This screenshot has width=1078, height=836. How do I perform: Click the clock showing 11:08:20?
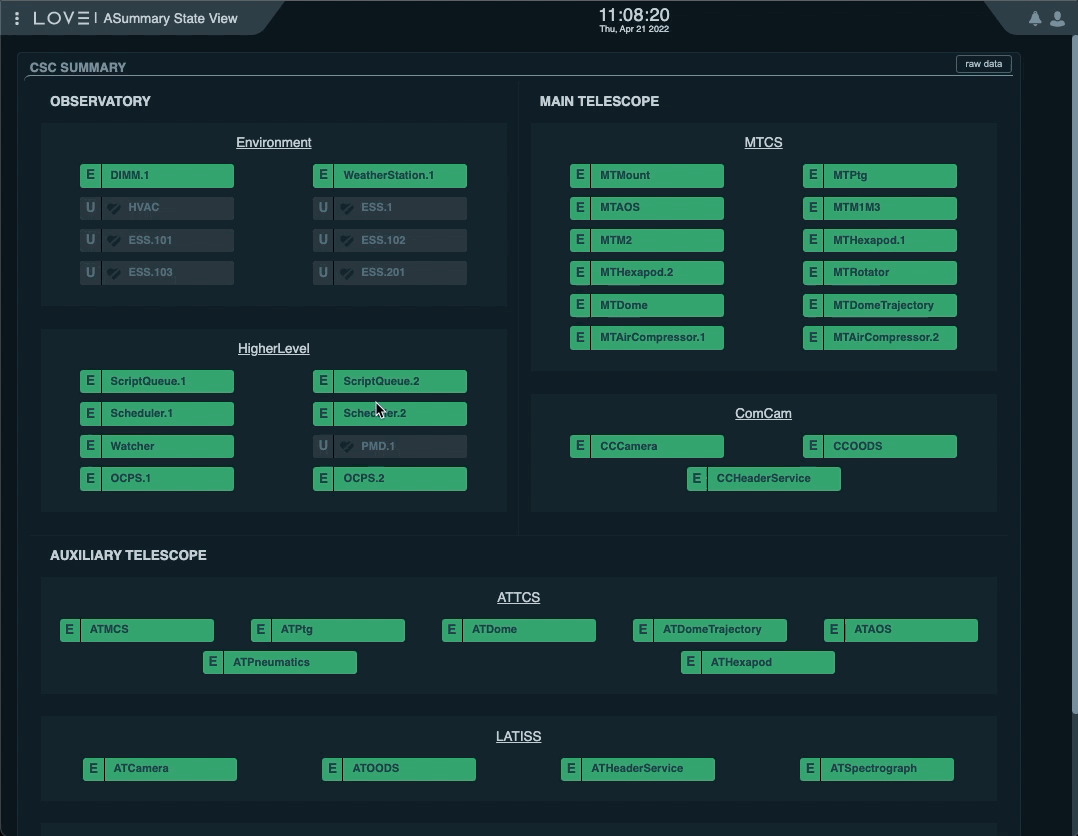click(x=633, y=15)
